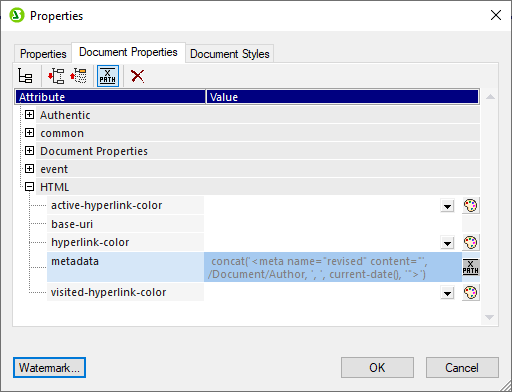Click XPath edit icon in metadata row
This screenshot has height=392, width=512.
tap(471, 267)
